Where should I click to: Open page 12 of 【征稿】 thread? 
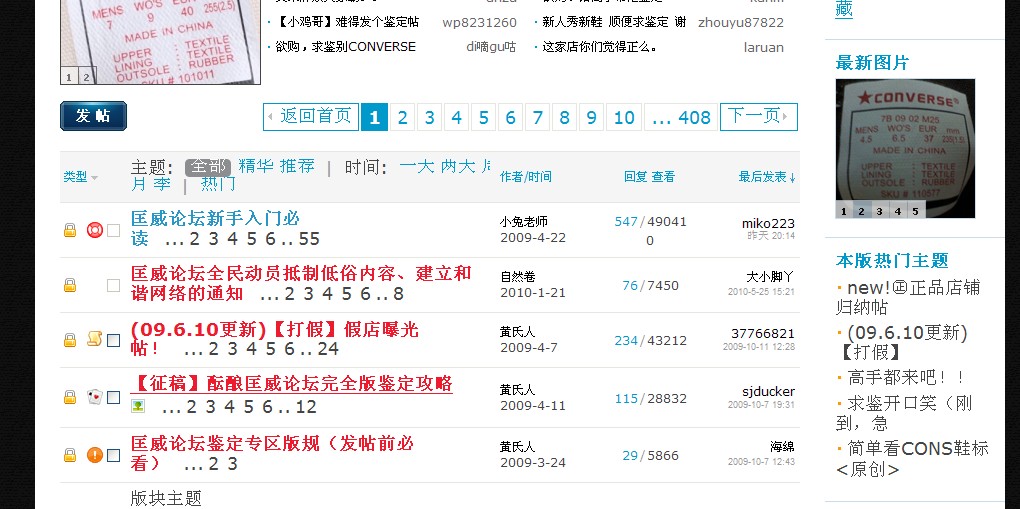tap(306, 407)
